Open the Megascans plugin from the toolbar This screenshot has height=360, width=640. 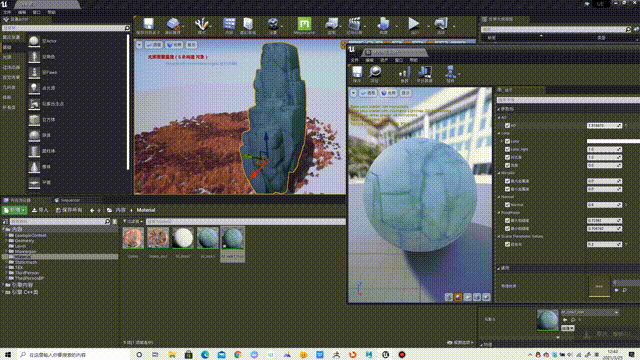click(x=304, y=25)
